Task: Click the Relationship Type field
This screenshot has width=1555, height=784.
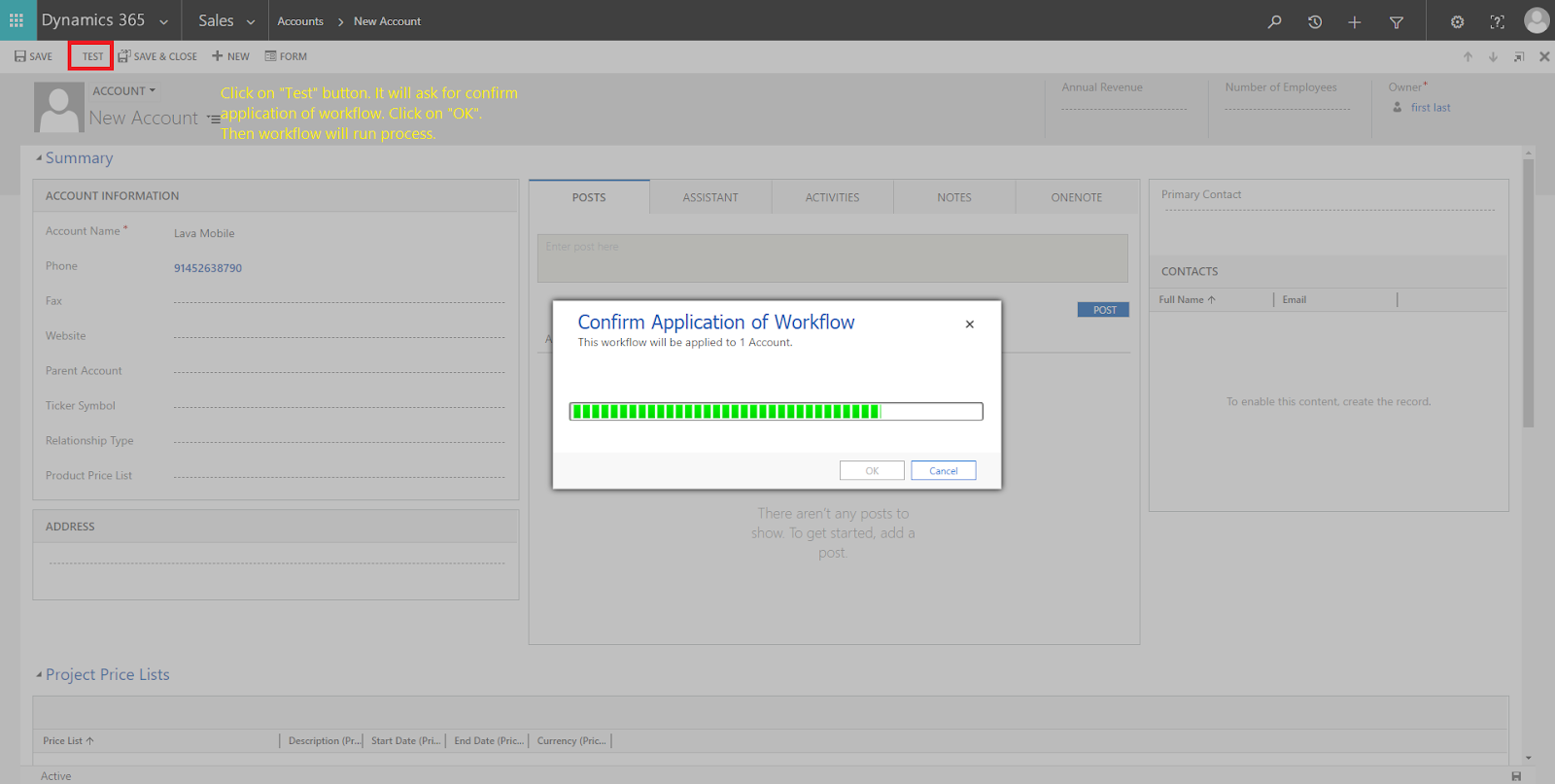Action: pyautogui.click(x=339, y=441)
